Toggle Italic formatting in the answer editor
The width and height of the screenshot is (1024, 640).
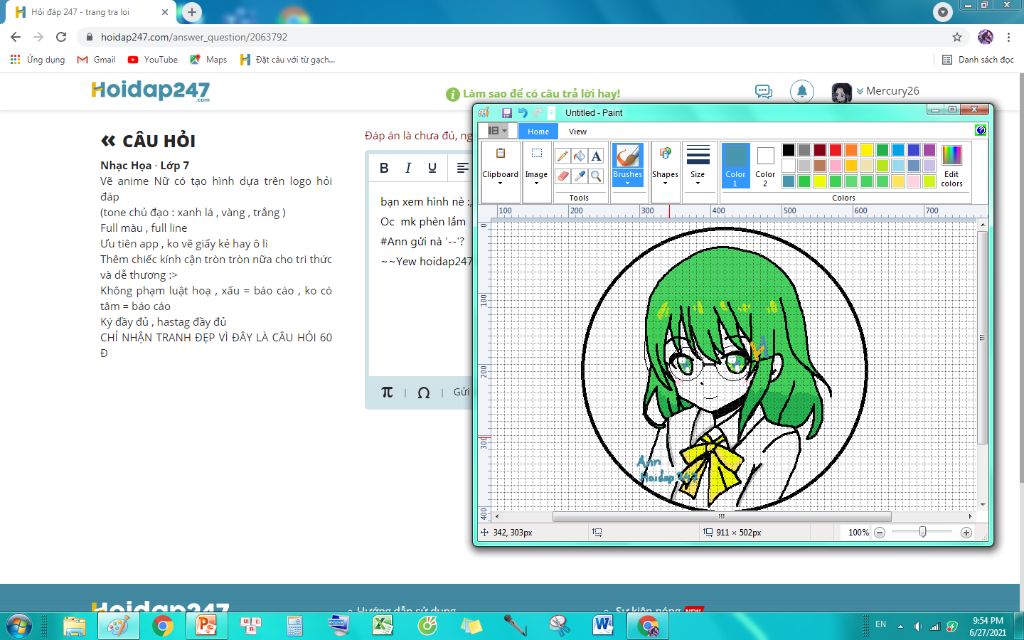point(409,168)
